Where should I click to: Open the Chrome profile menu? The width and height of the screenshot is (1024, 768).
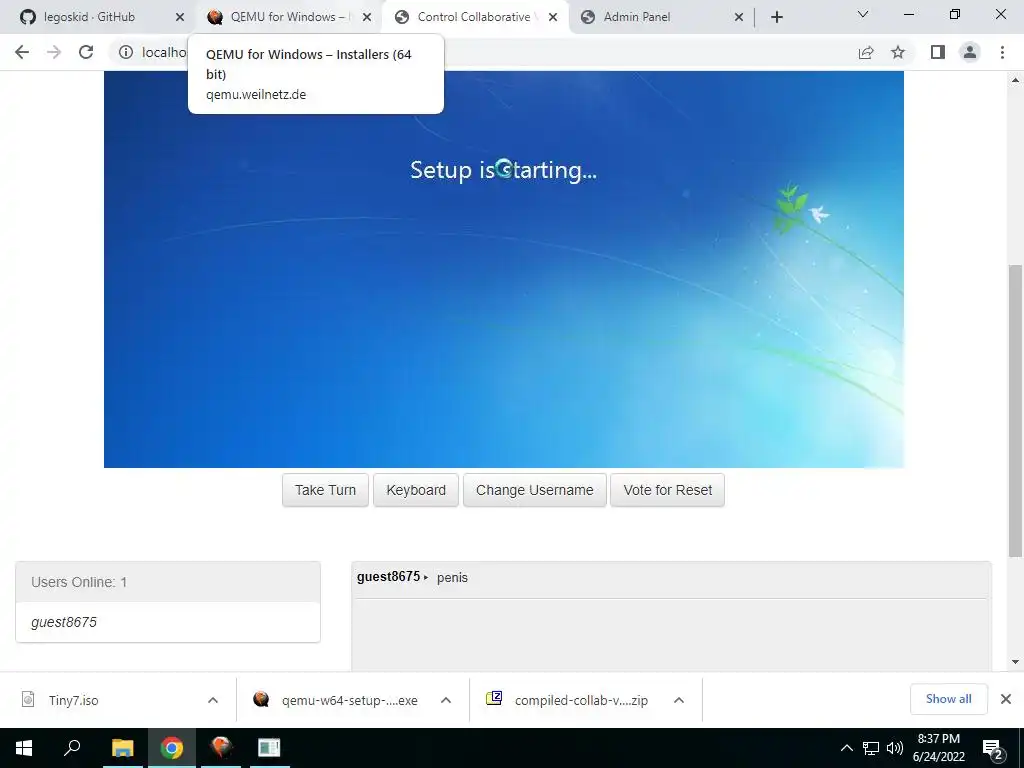tap(970, 52)
